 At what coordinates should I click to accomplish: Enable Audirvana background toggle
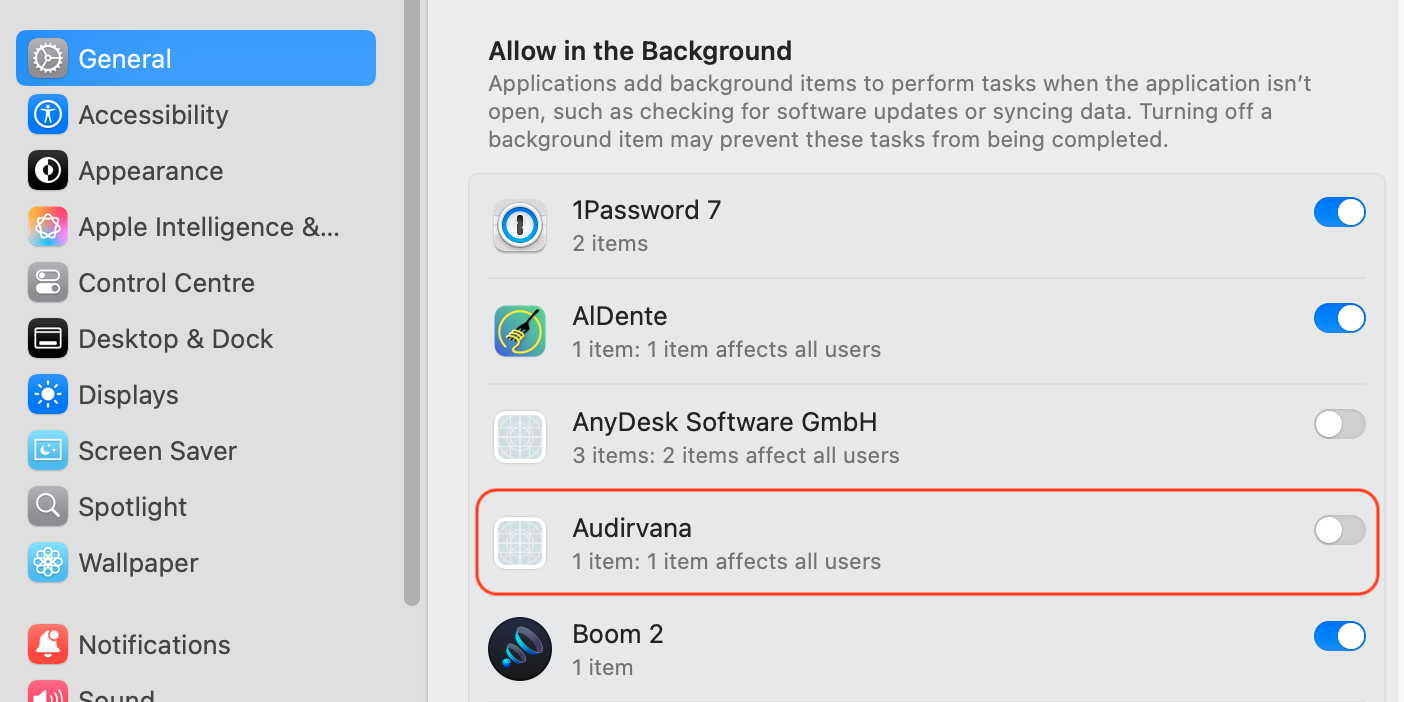(1339, 530)
